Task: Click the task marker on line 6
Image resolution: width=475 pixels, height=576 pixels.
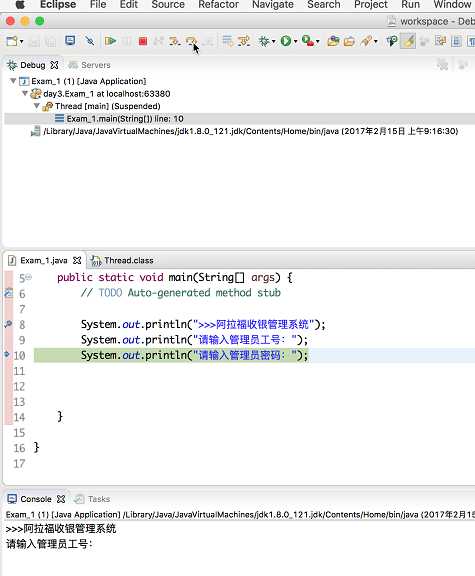Action: tap(8, 293)
